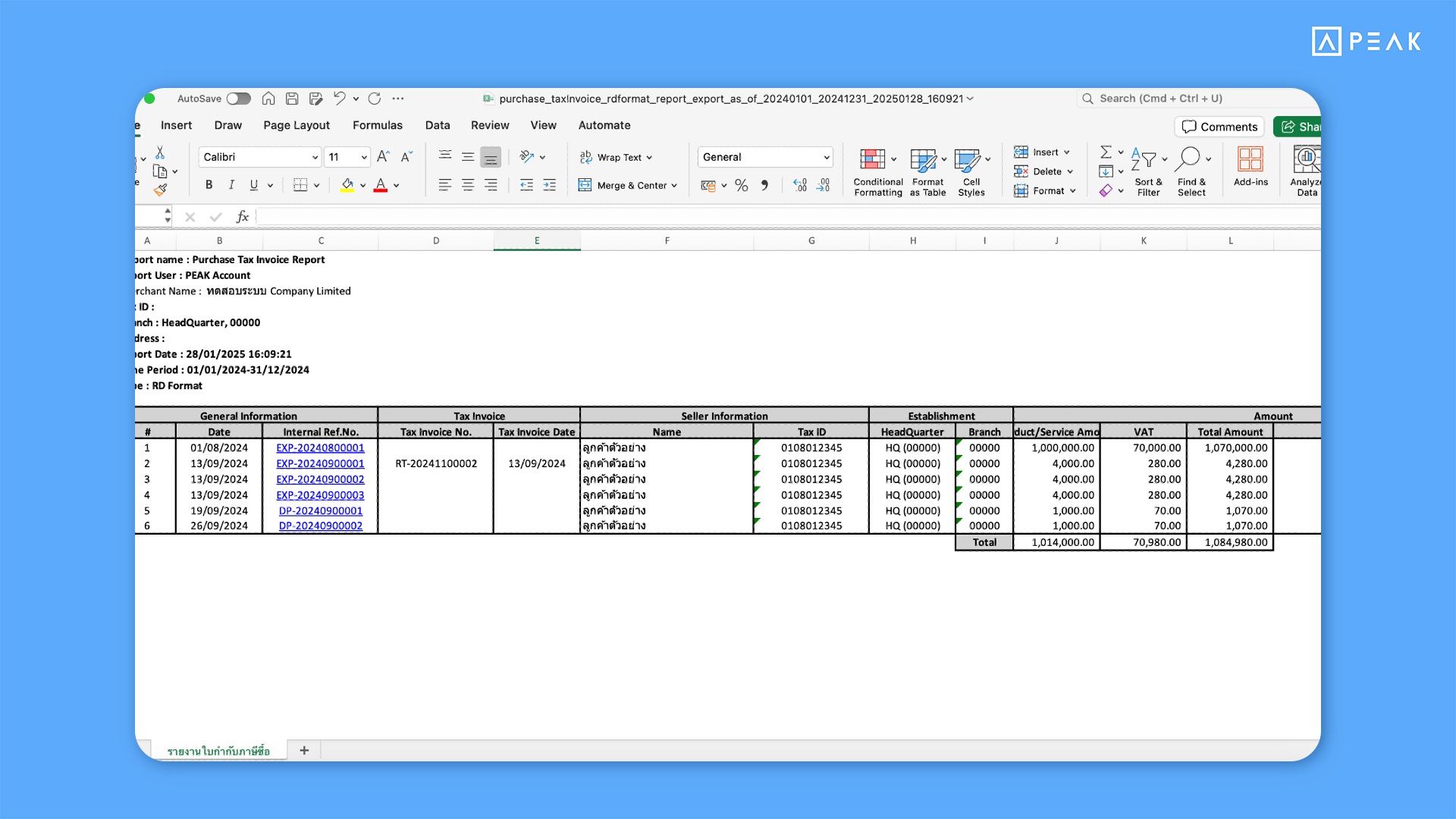
Task: Click the red Font Color swatch
Action: pyautogui.click(x=381, y=185)
